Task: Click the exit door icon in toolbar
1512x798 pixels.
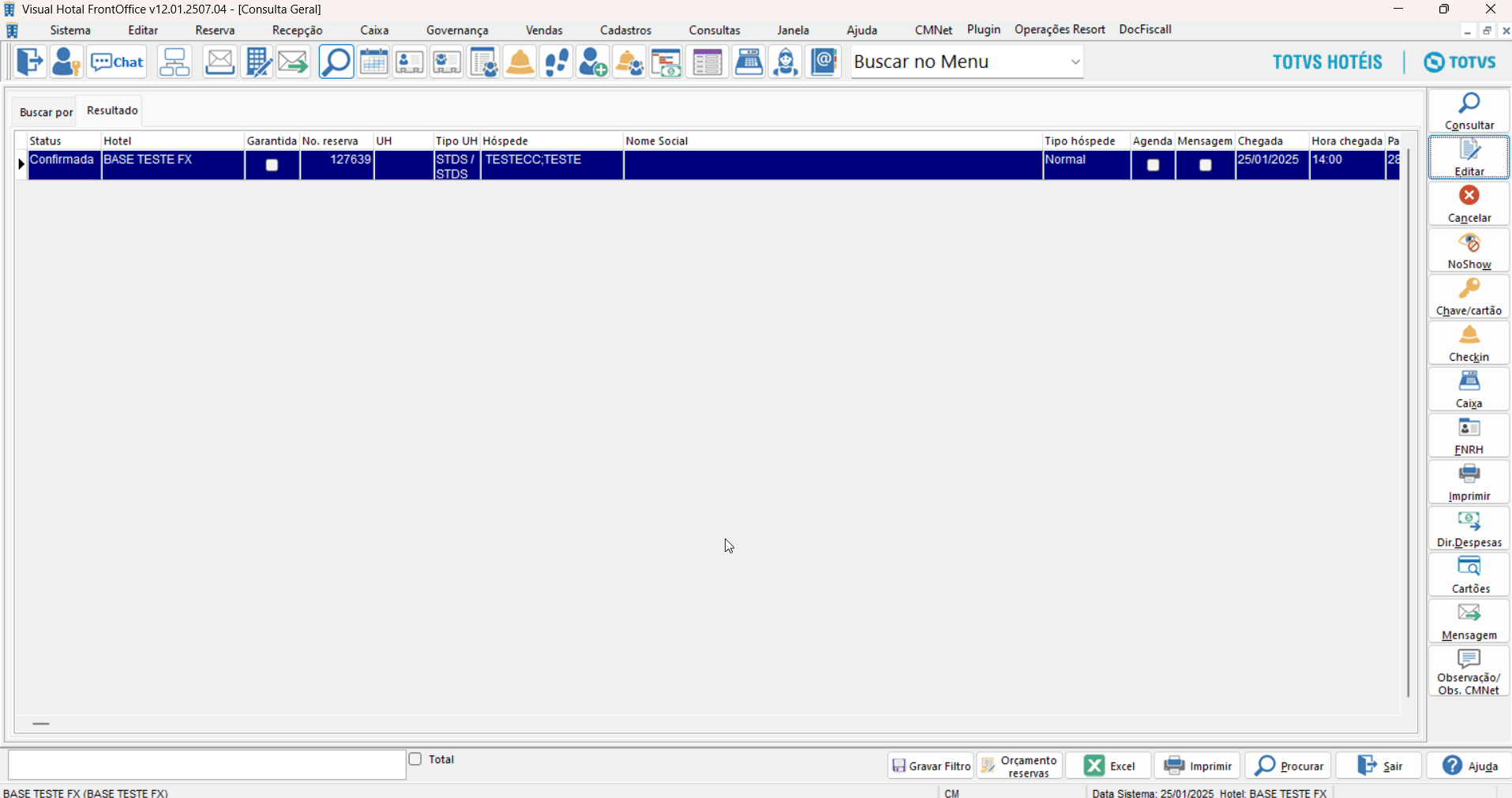Action: pos(29,62)
